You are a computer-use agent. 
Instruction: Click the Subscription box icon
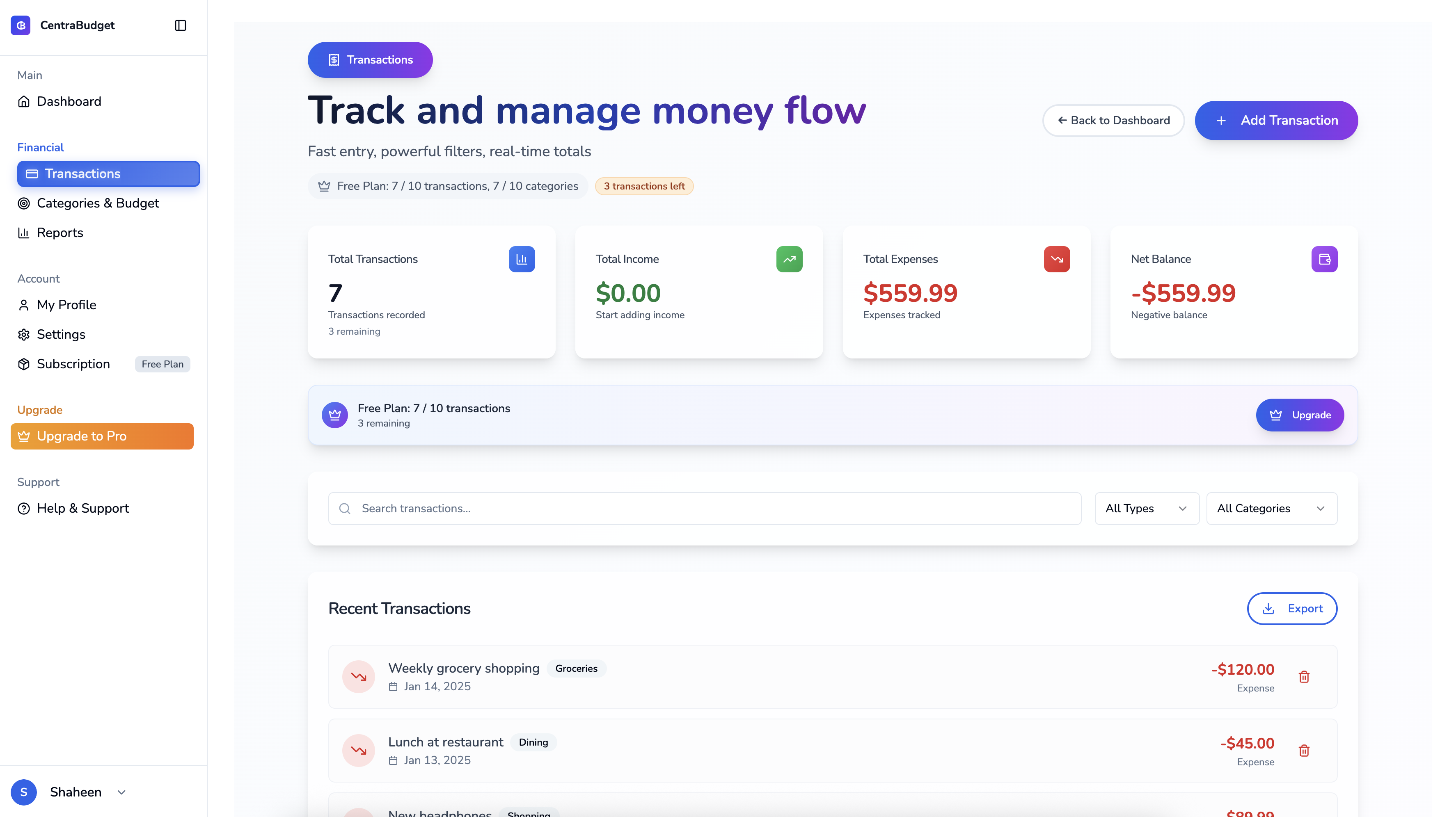click(24, 365)
